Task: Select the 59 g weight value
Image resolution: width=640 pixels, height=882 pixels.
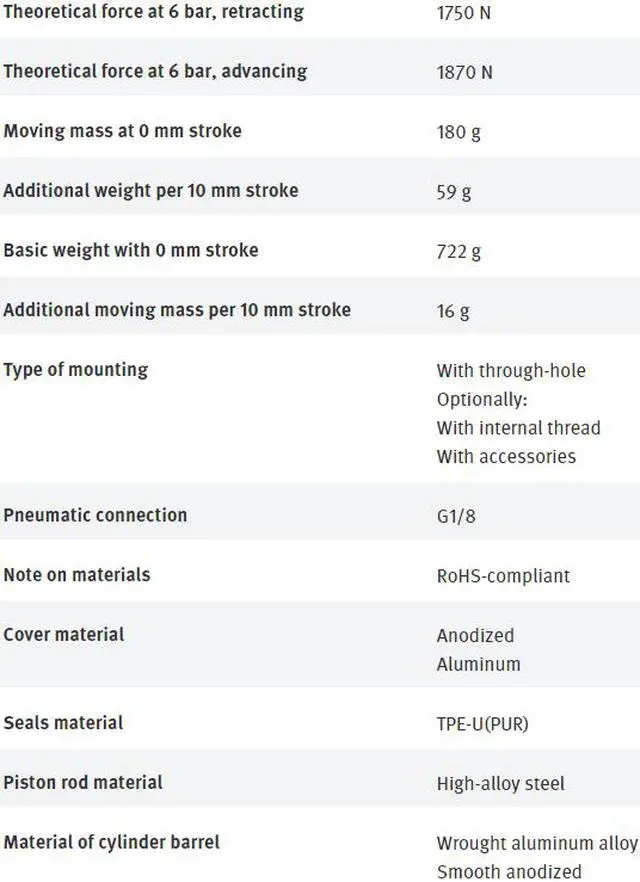Action: [454, 191]
